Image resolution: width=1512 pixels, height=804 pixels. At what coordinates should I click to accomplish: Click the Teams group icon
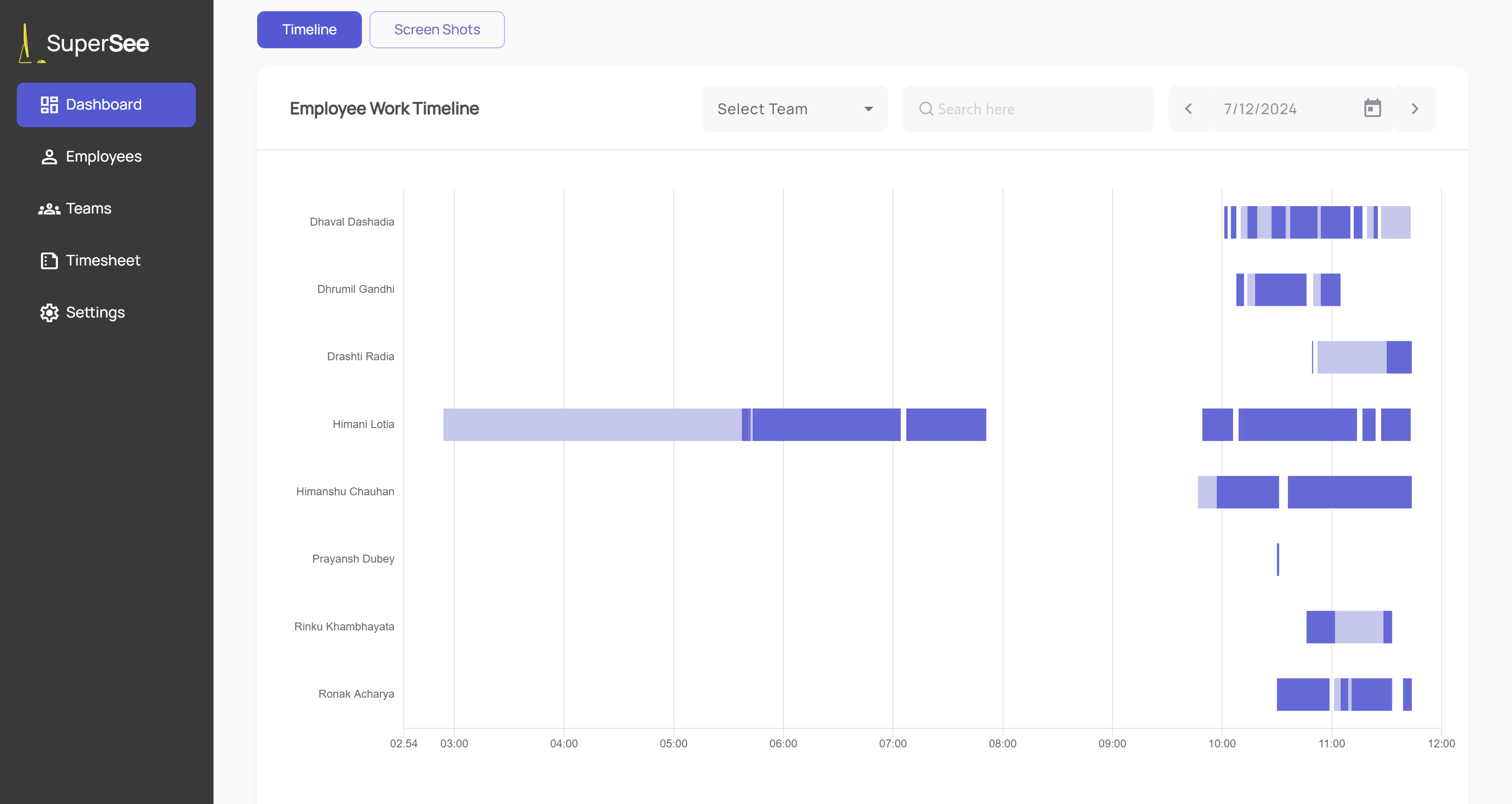(49, 209)
